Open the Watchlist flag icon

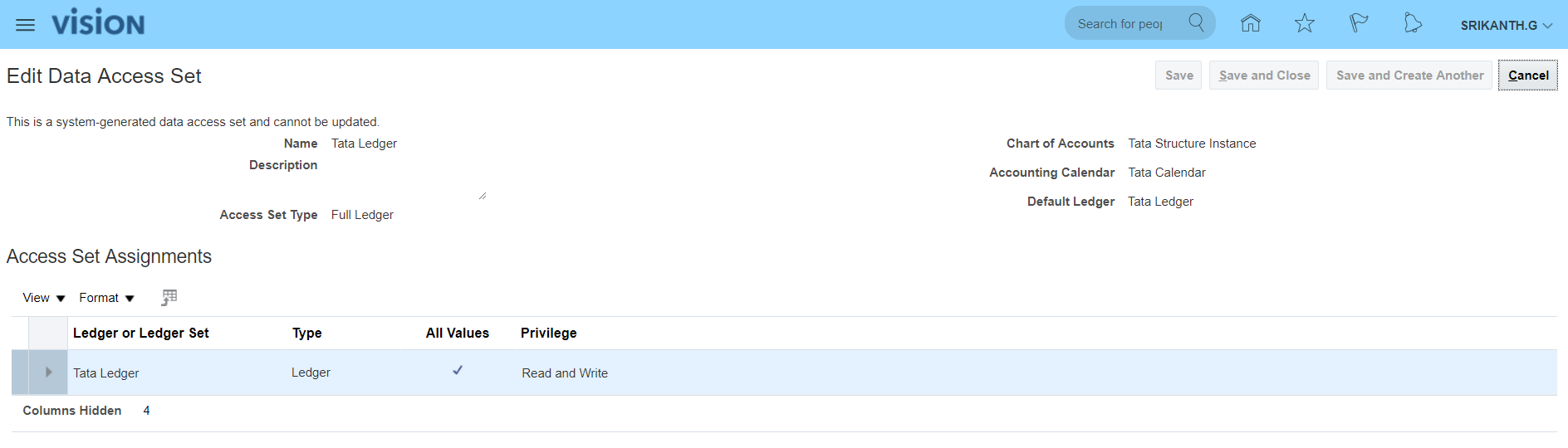(x=1359, y=23)
